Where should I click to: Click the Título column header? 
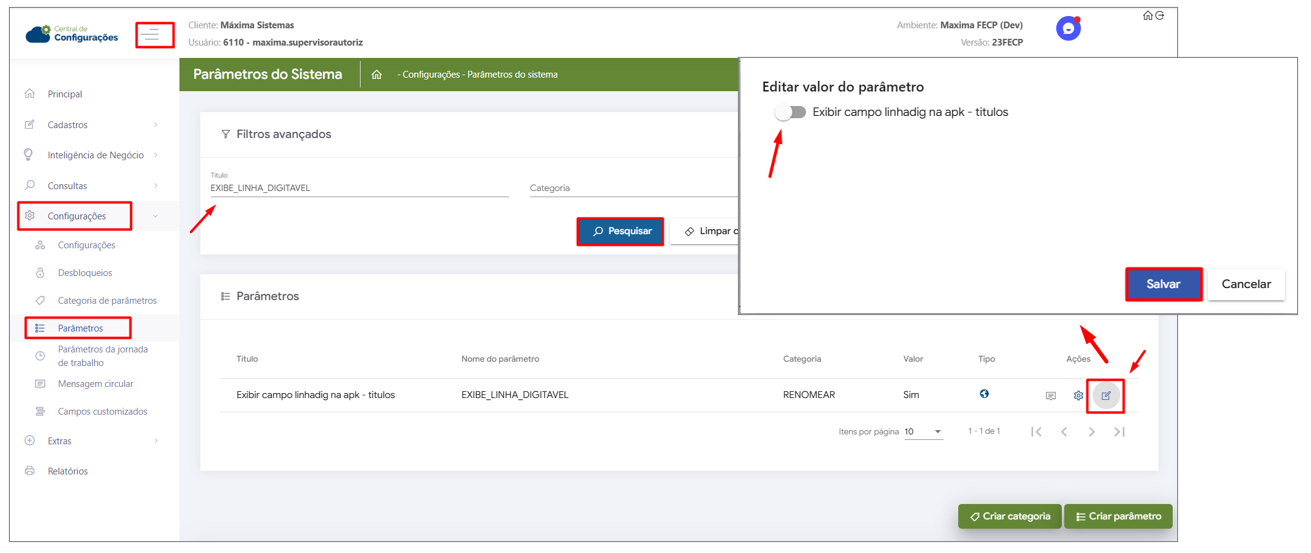[247, 359]
